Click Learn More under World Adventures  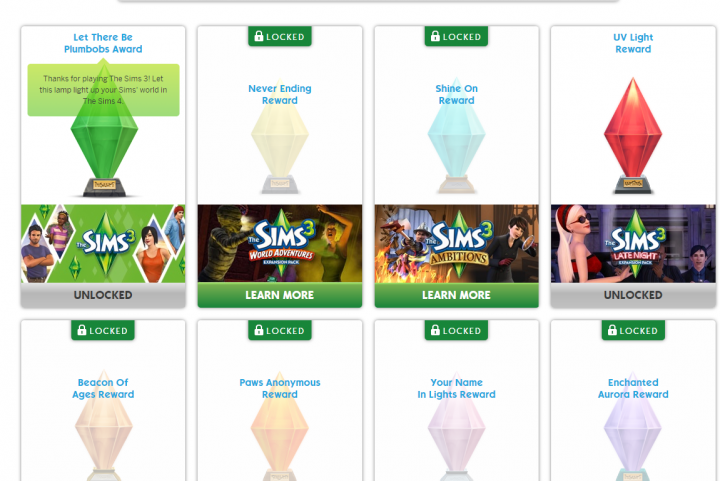click(x=280, y=295)
